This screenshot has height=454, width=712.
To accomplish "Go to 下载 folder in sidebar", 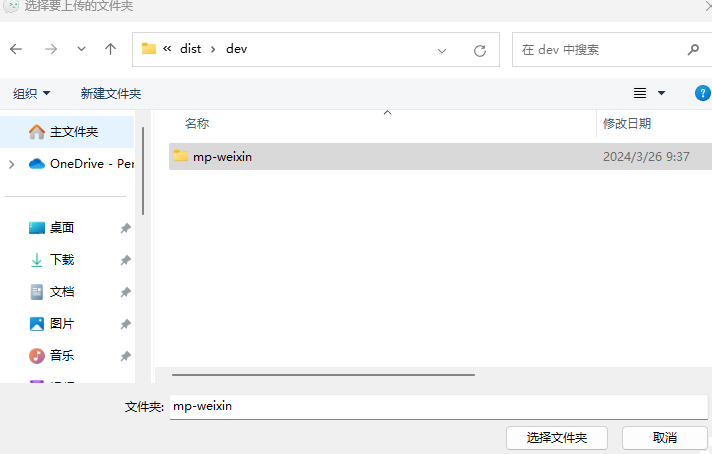I will 51,260.
